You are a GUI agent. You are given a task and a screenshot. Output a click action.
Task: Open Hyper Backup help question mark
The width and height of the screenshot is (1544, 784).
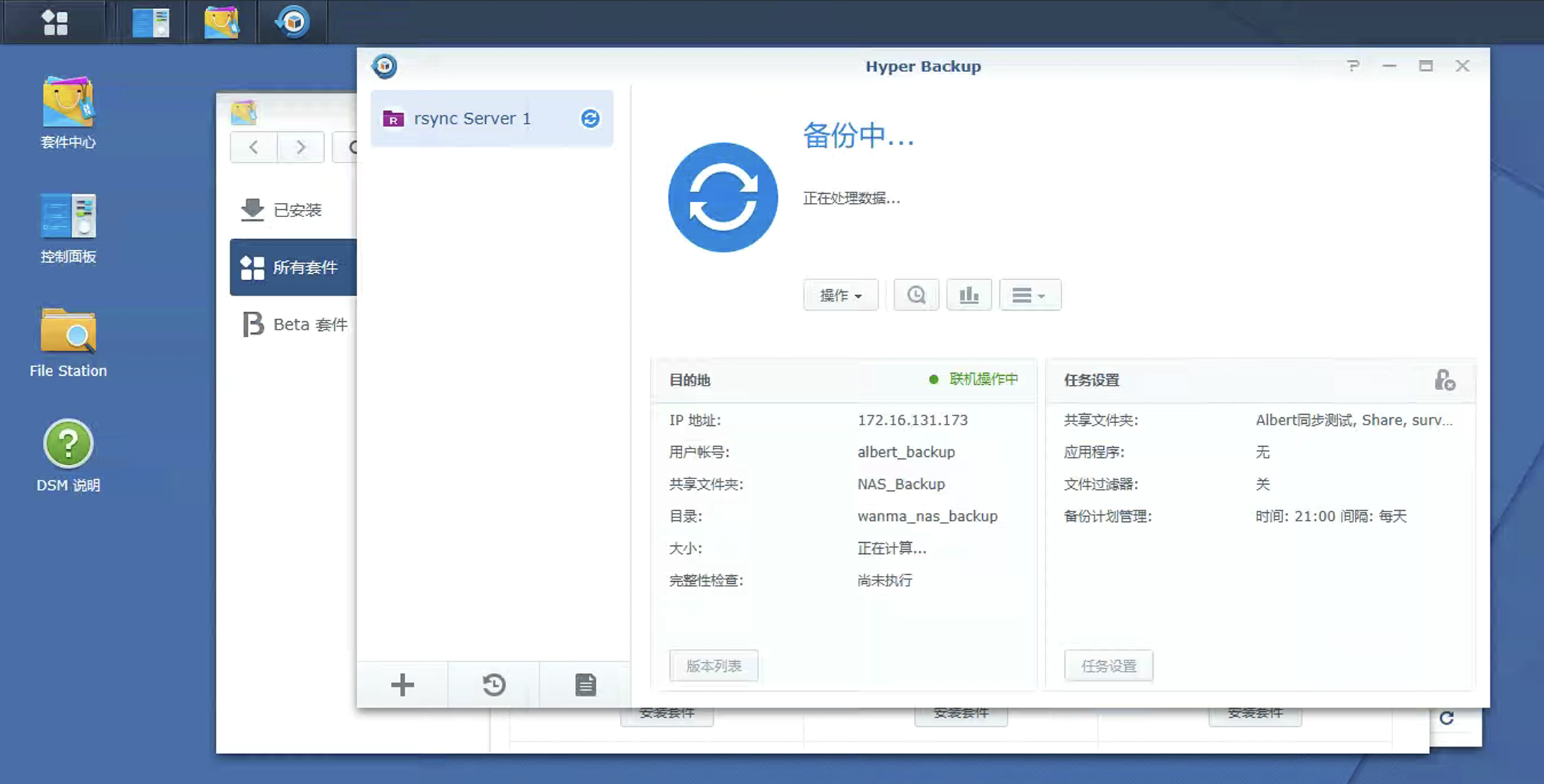(1353, 66)
